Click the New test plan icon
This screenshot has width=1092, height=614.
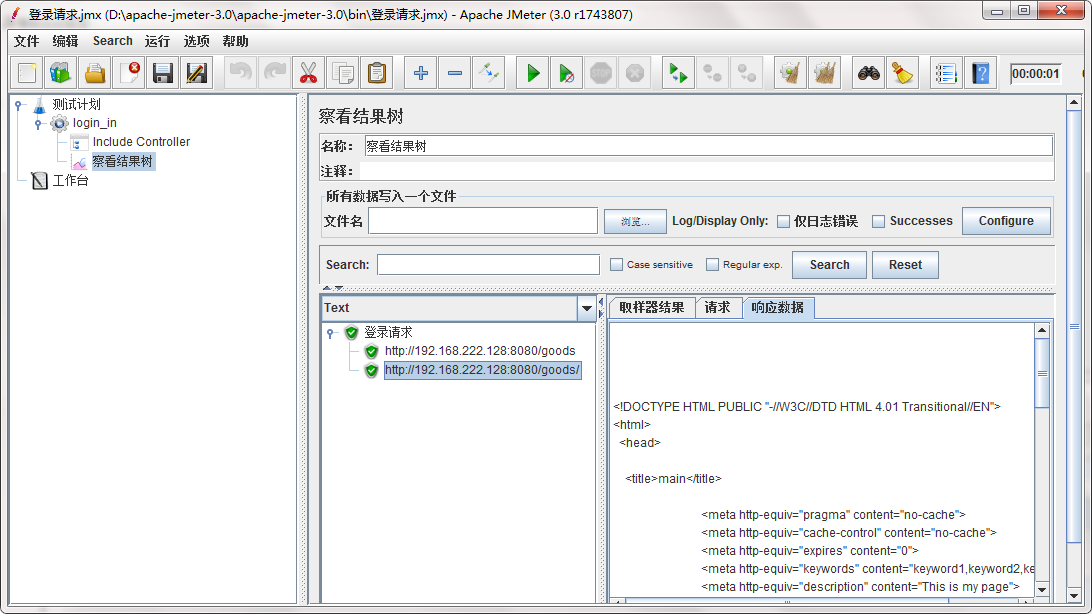[26, 72]
